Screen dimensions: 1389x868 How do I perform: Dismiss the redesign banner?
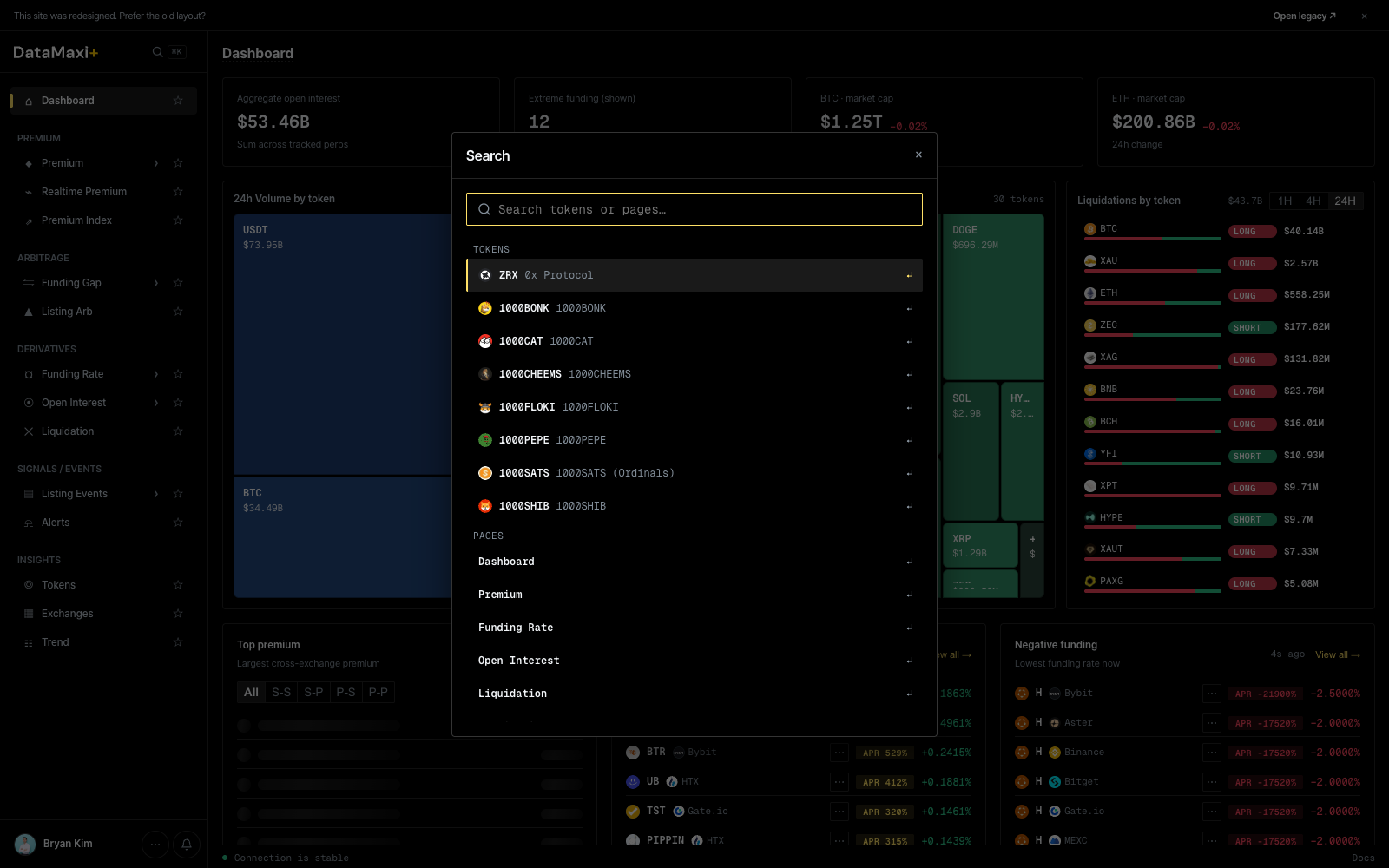click(x=1364, y=16)
